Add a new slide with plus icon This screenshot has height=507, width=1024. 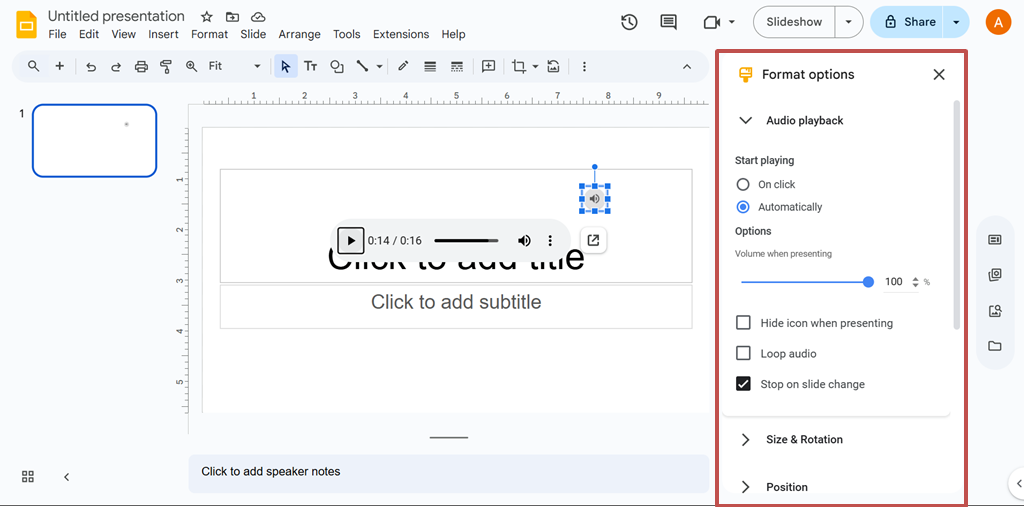point(59,66)
